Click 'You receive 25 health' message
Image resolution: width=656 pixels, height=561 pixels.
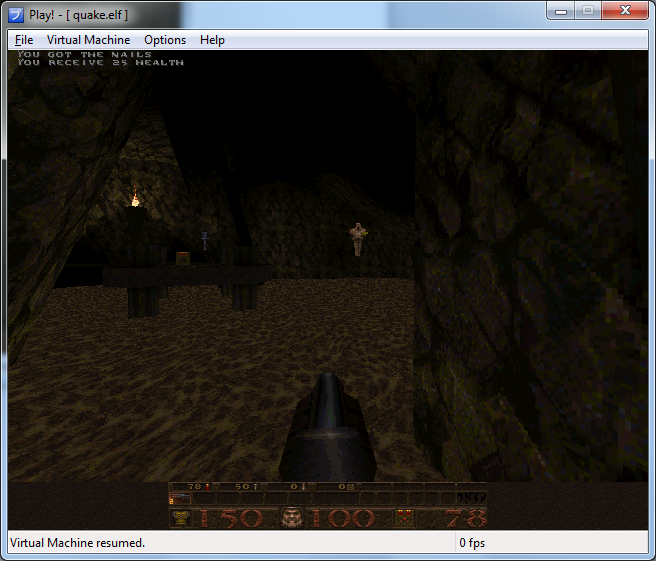point(100,62)
